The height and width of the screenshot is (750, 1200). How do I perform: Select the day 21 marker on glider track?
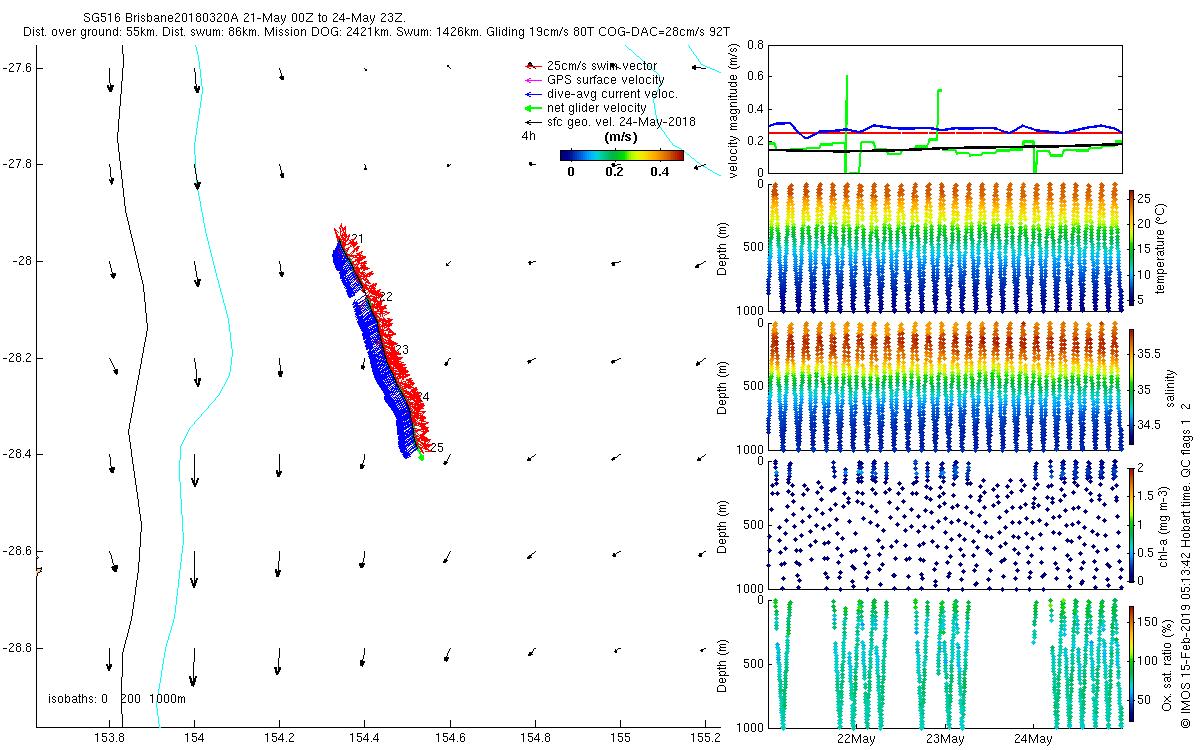(x=357, y=238)
